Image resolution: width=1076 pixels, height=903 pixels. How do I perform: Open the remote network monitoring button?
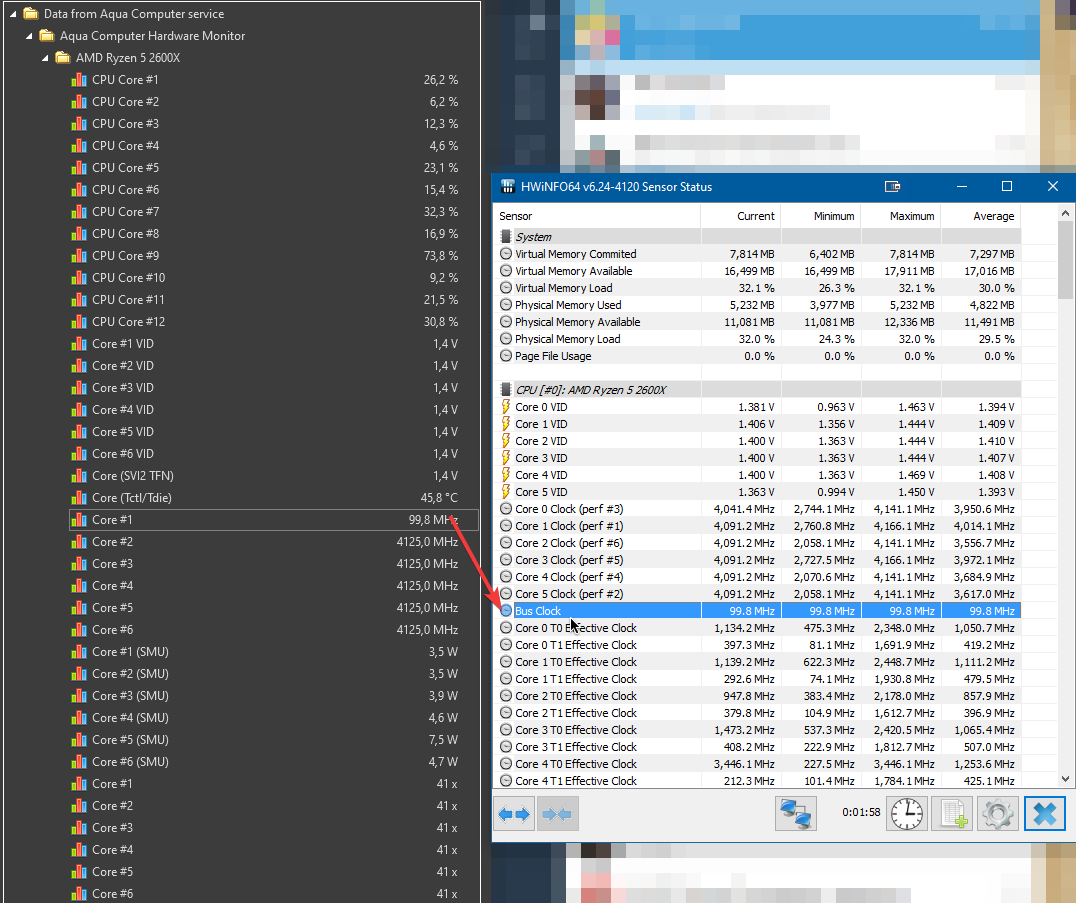pyautogui.click(x=796, y=815)
